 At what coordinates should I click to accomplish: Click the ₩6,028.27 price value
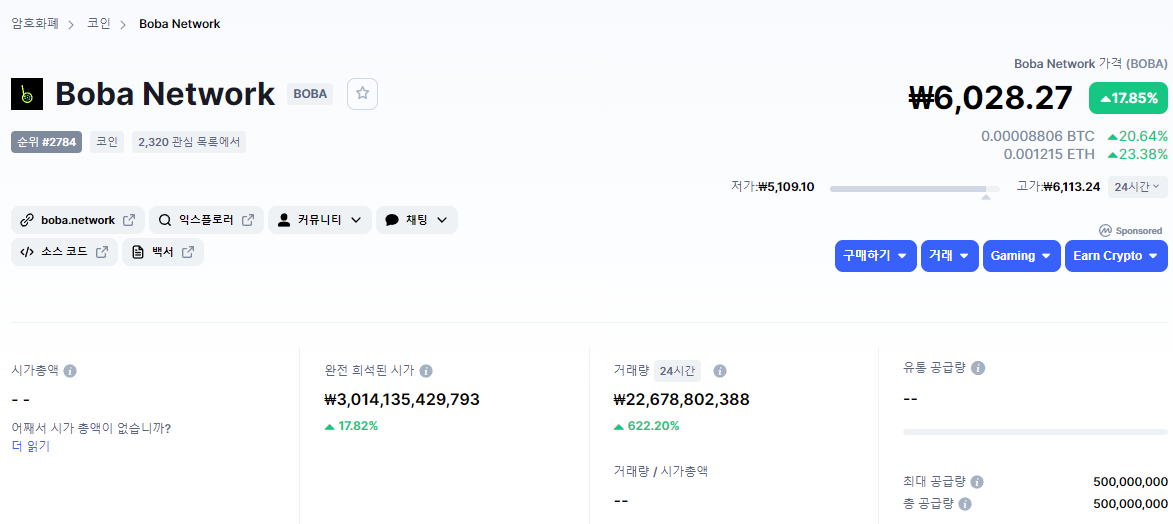(990, 98)
